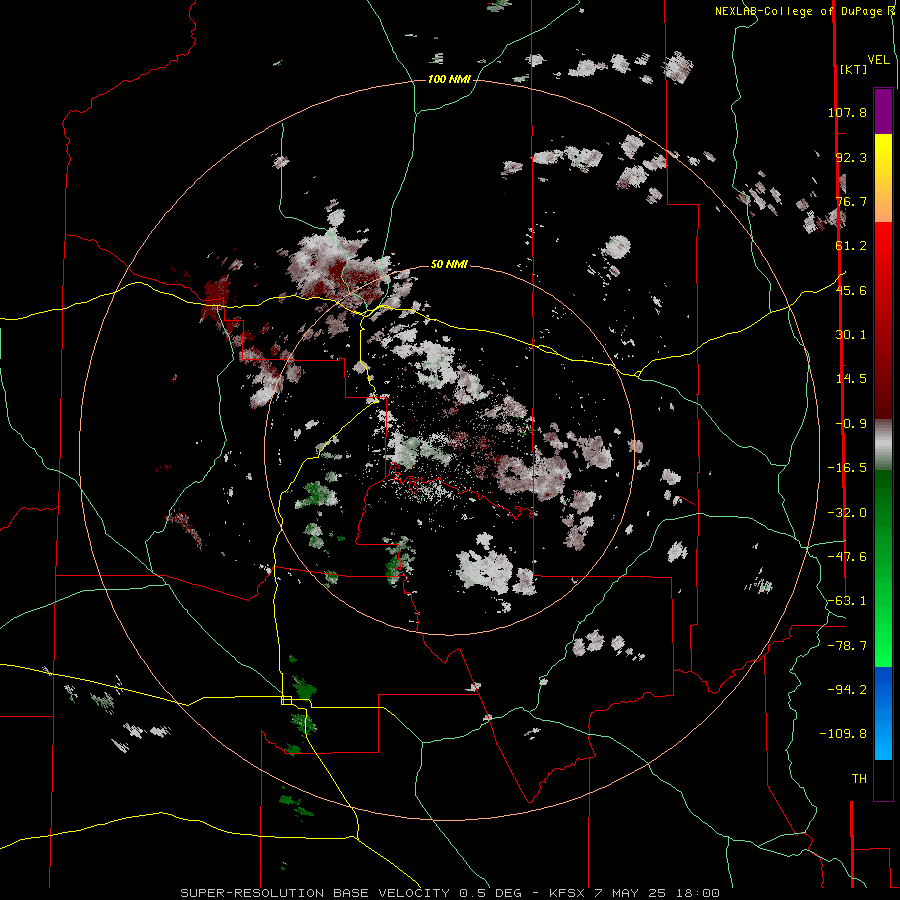Pick the purple segment of the velocity color bar
Viewport: 900px width, 900px height.
pos(883,111)
